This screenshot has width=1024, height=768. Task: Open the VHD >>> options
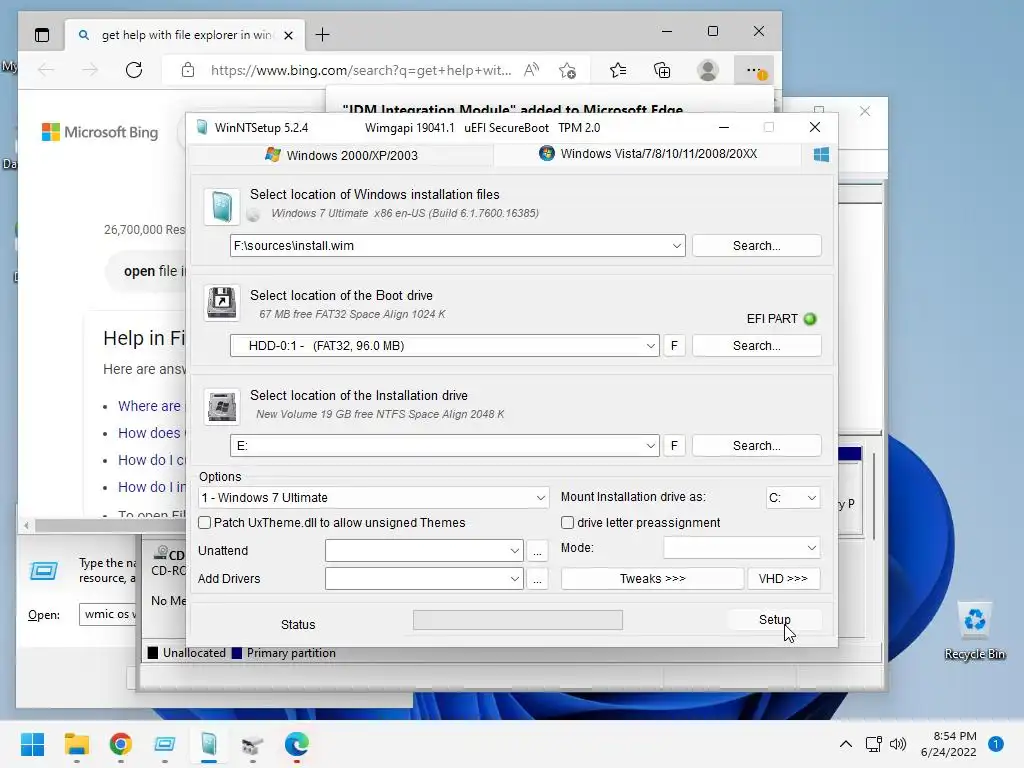pos(783,579)
